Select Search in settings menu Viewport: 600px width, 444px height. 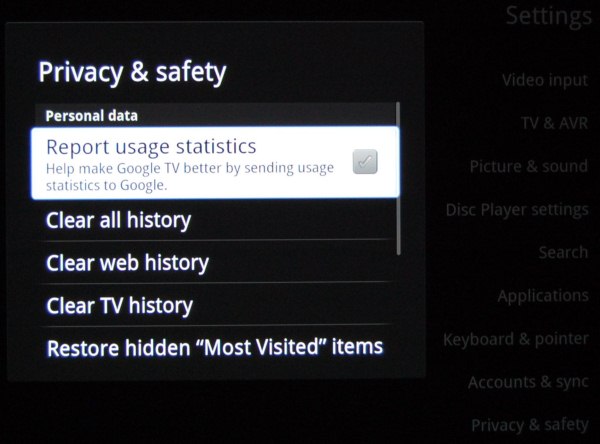tap(563, 252)
